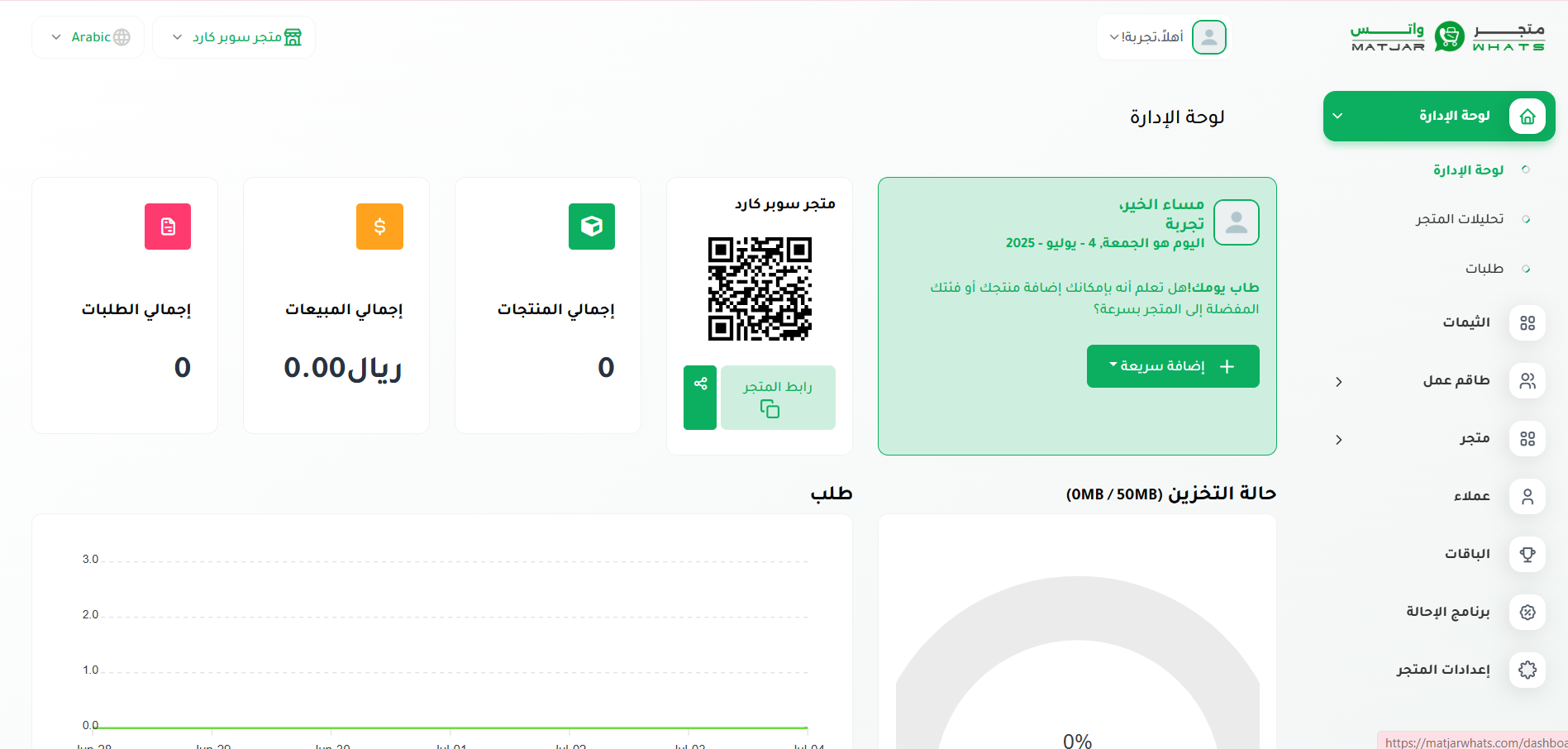Image resolution: width=1568 pixels, height=749 pixels.
Task: Click the 0.00 ريال sales value
Action: [343, 367]
